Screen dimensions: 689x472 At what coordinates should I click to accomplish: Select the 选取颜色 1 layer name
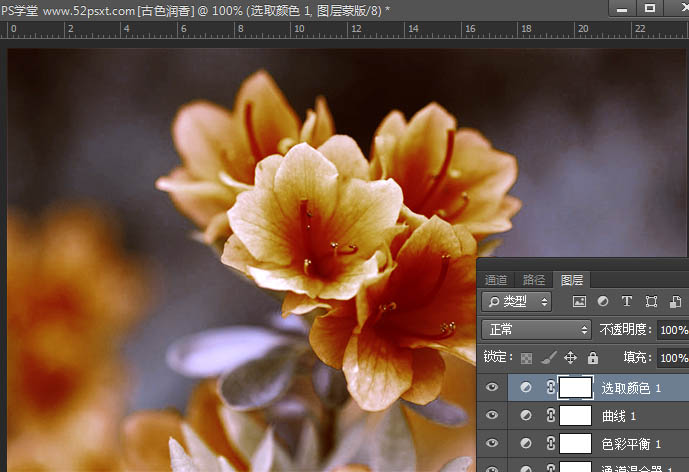(x=631, y=388)
